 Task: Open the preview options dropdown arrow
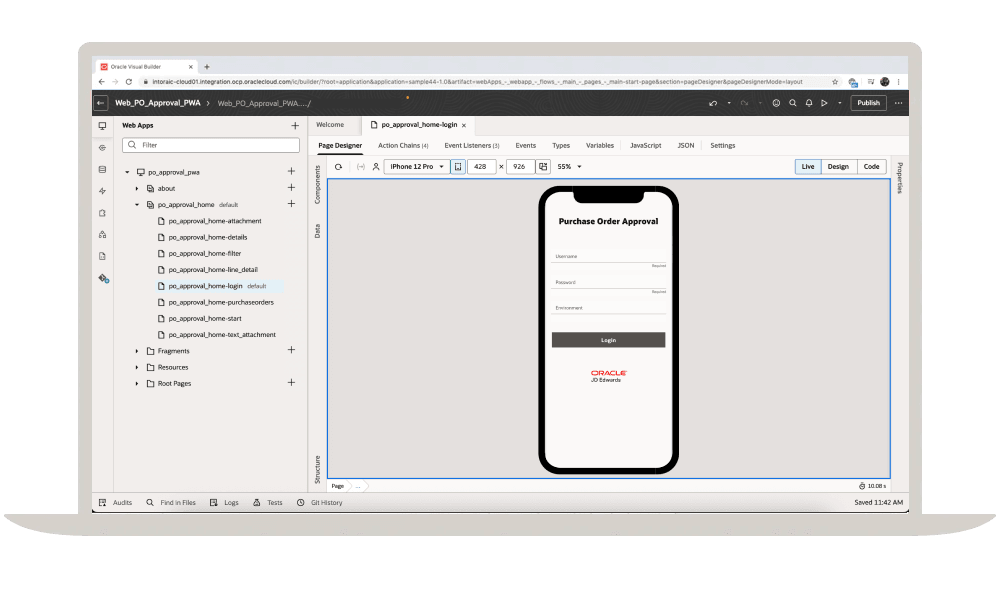click(840, 103)
